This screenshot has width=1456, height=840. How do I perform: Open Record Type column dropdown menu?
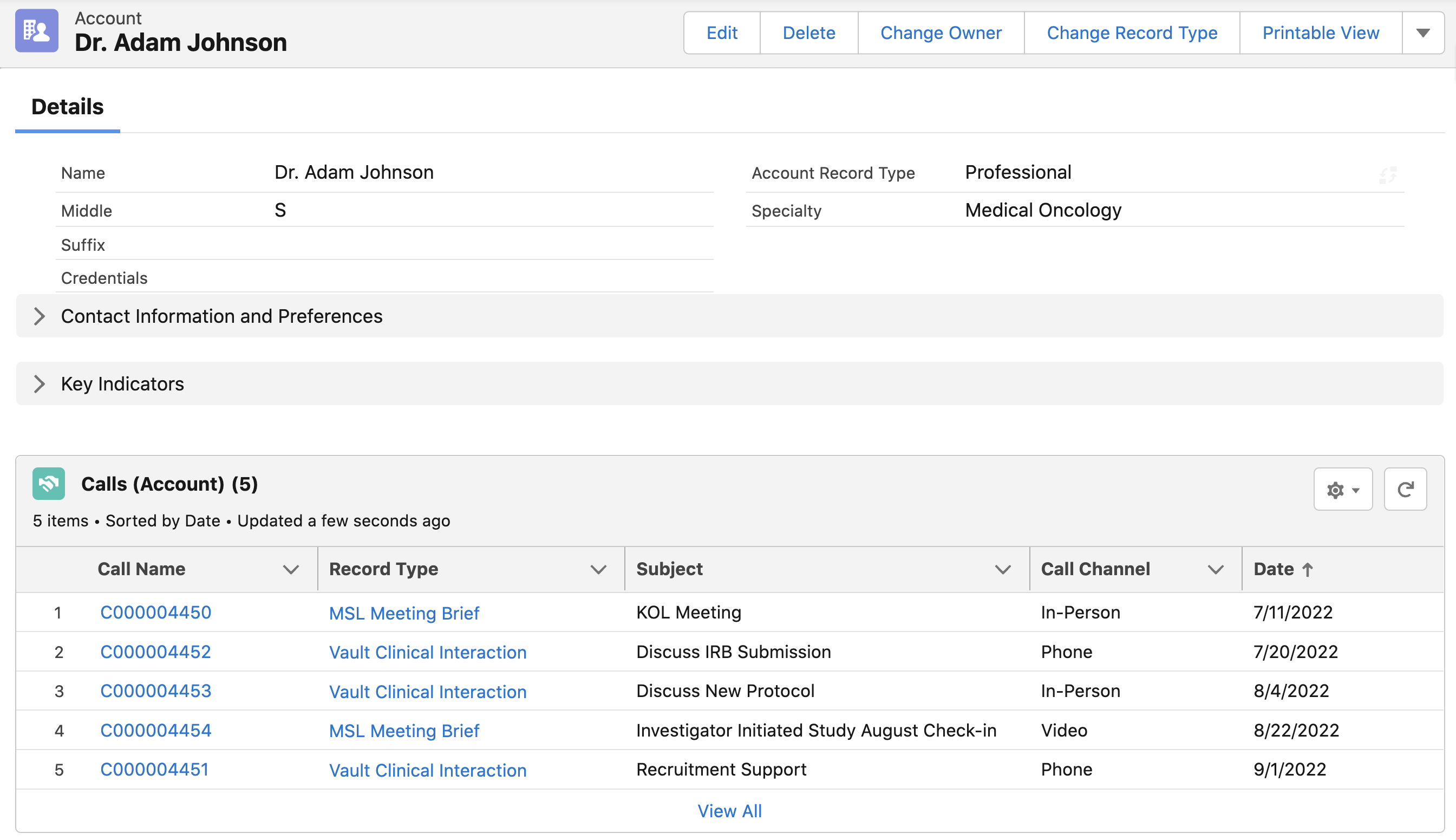(x=598, y=569)
